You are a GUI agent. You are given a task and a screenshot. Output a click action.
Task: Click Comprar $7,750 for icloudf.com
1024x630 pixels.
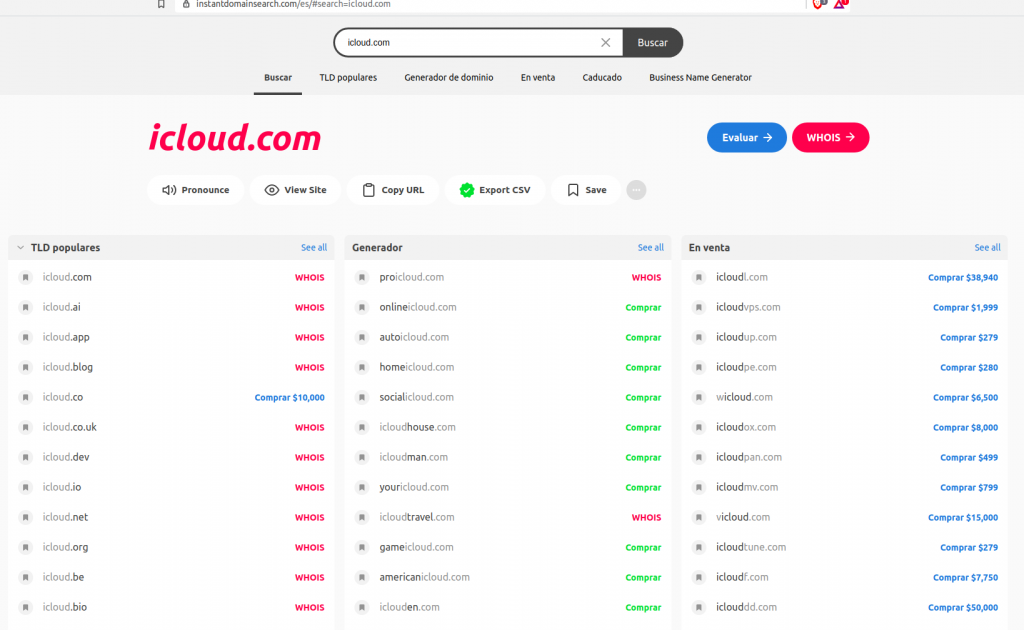[x=965, y=578]
